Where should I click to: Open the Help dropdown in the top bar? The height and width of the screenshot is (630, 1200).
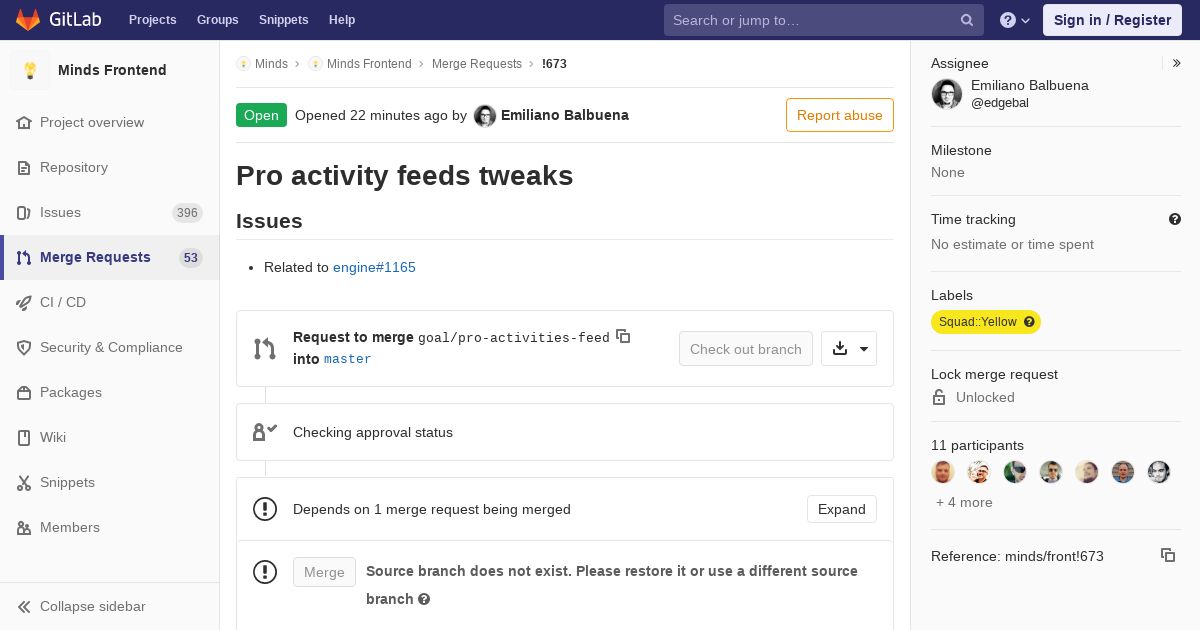pos(1015,20)
